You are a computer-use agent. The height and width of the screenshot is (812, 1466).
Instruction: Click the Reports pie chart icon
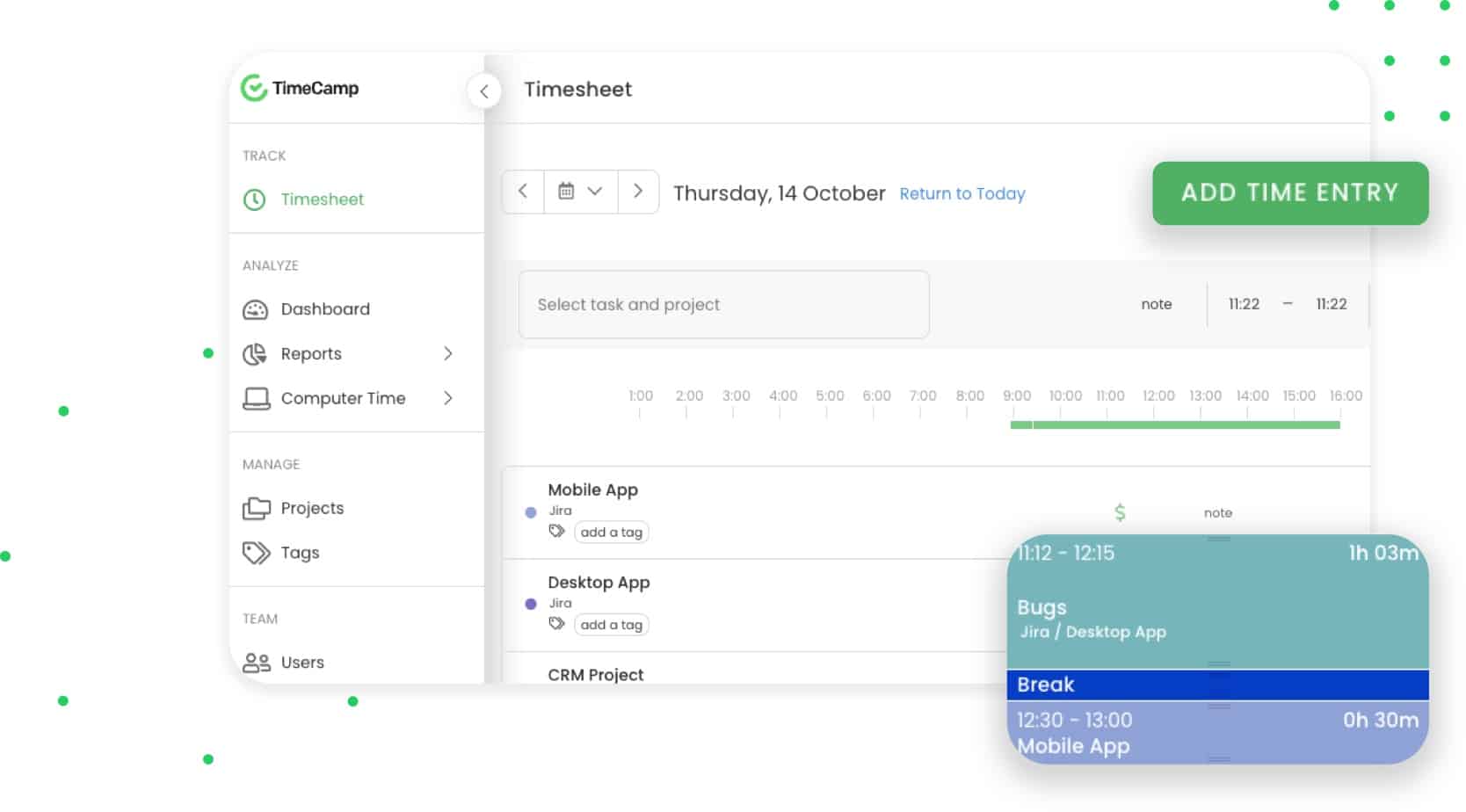coord(255,354)
